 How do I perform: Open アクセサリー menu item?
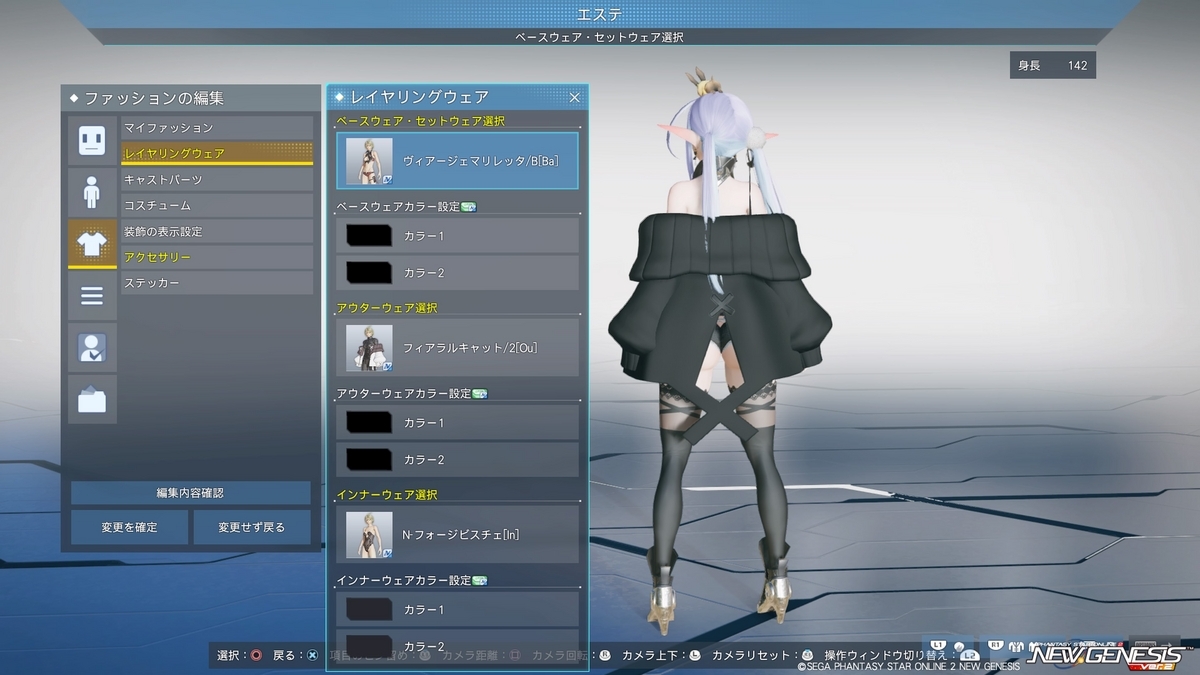point(217,258)
